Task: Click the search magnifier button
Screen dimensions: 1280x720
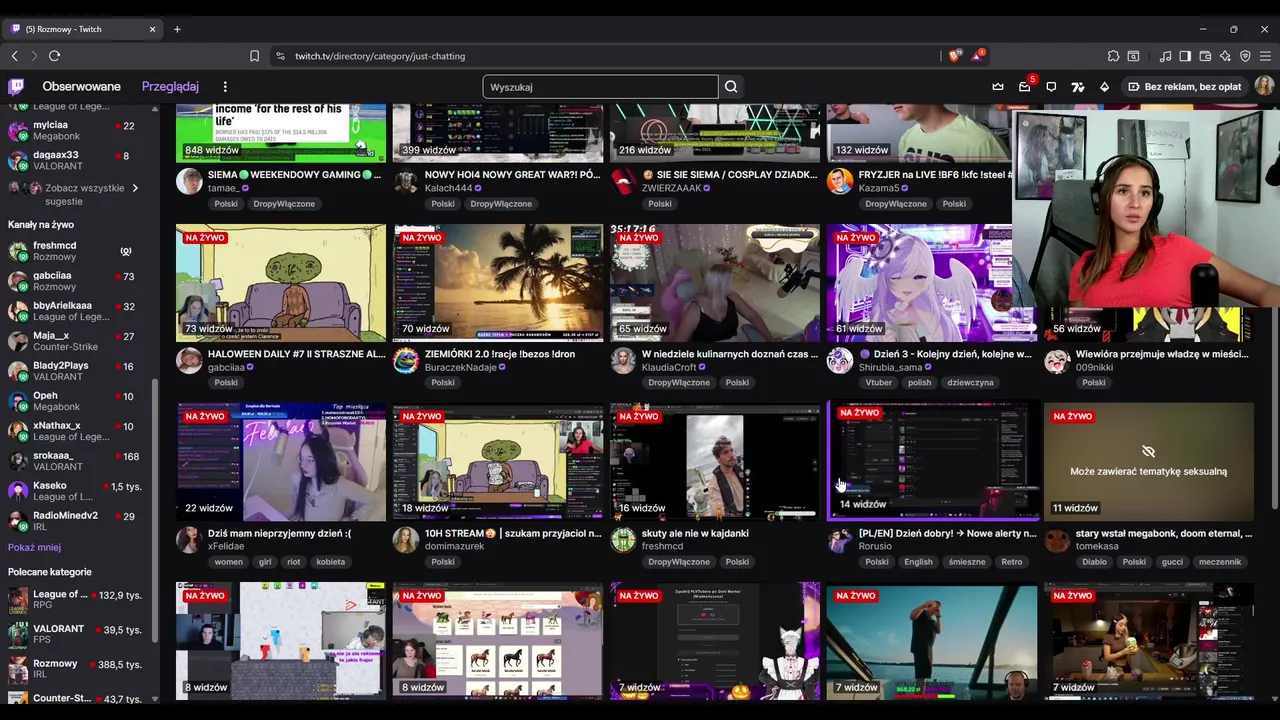Action: (731, 87)
